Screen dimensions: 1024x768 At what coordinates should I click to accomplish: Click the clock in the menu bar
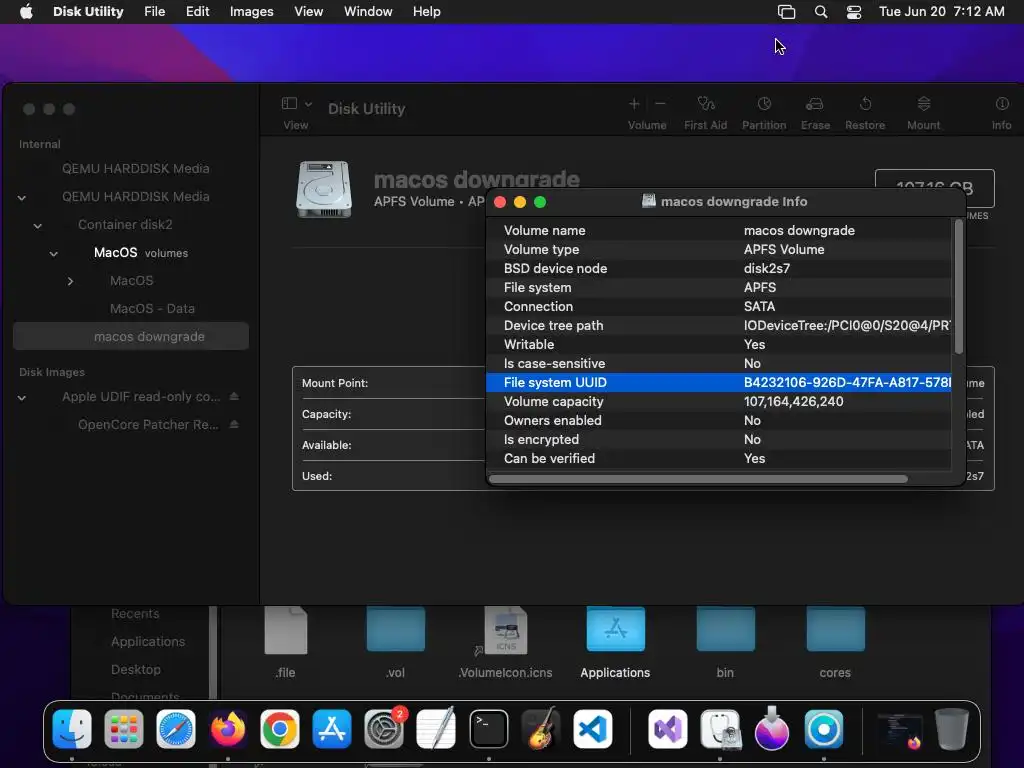[x=941, y=12]
